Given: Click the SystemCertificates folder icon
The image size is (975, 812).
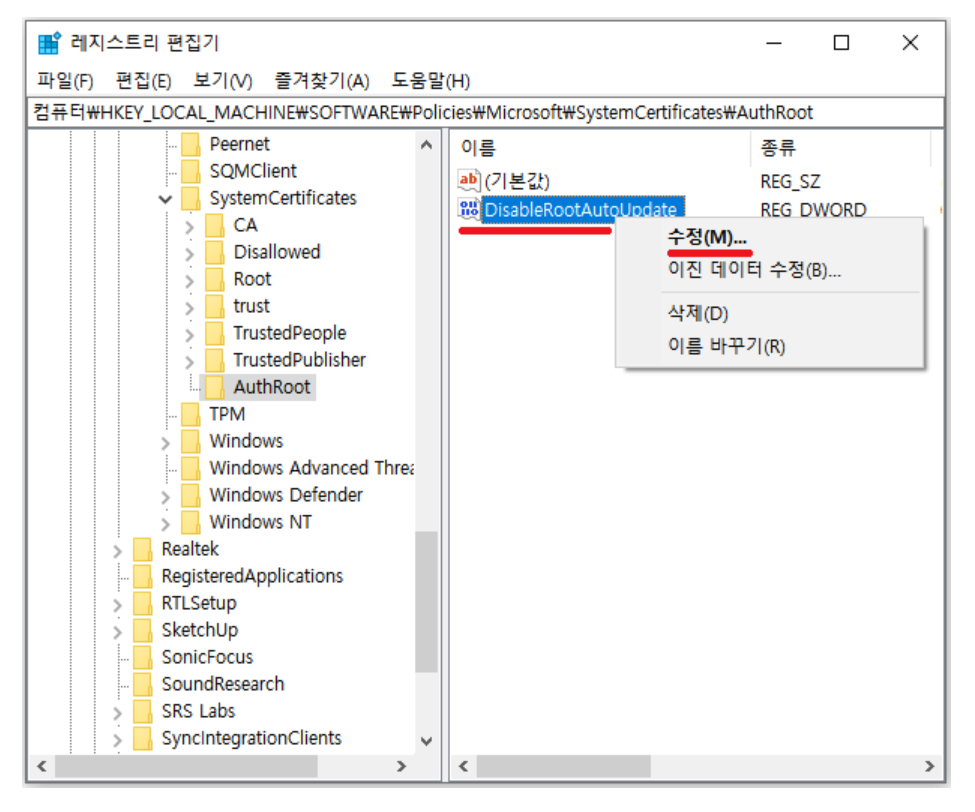Looking at the screenshot, I should tap(190, 198).
